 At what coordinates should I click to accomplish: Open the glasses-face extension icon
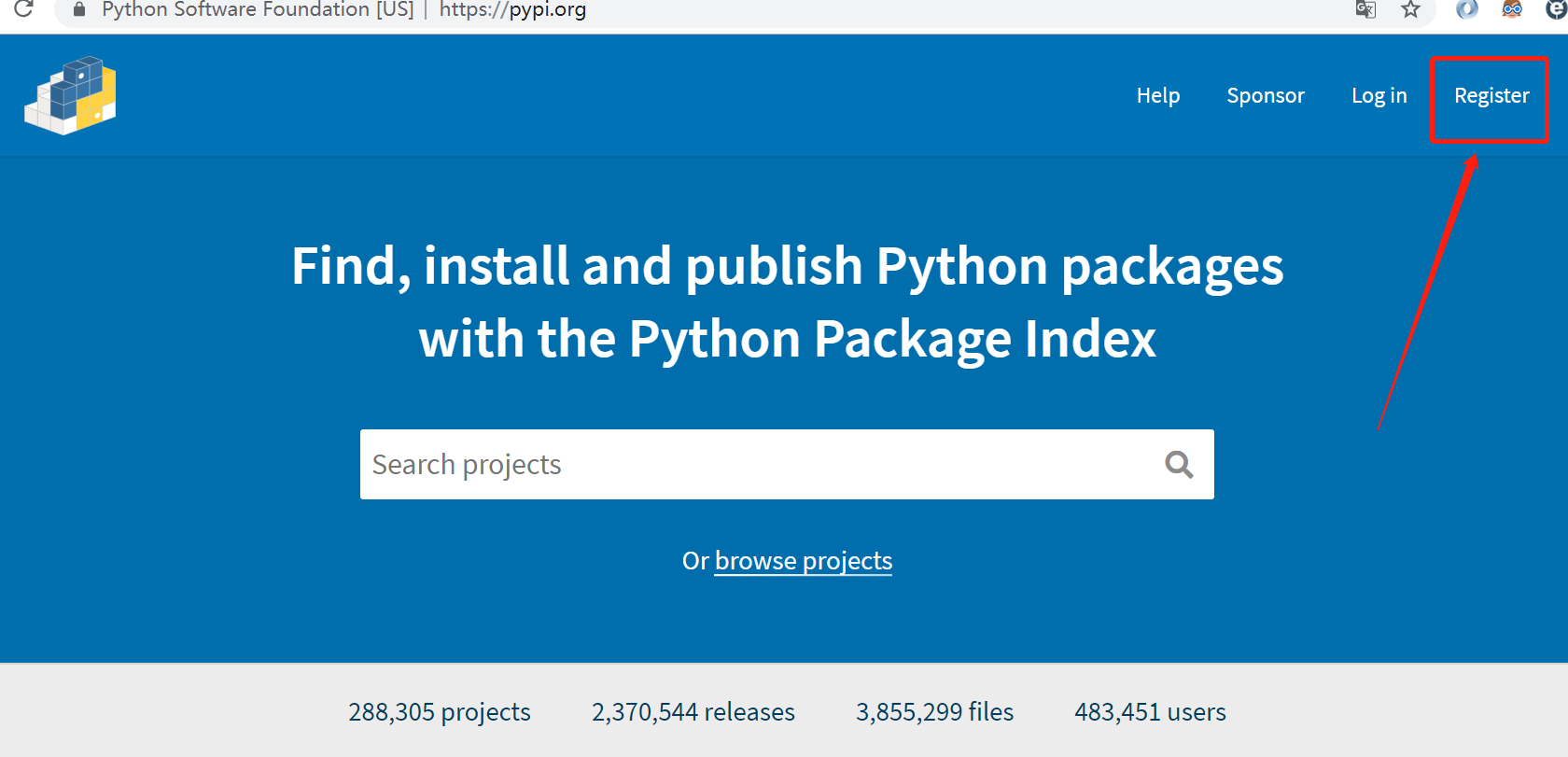(x=1512, y=9)
